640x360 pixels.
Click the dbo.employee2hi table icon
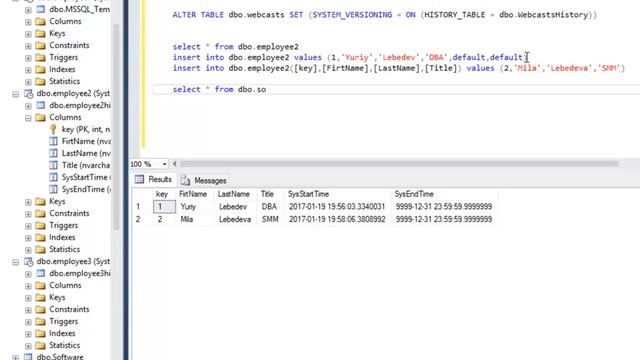(41, 105)
